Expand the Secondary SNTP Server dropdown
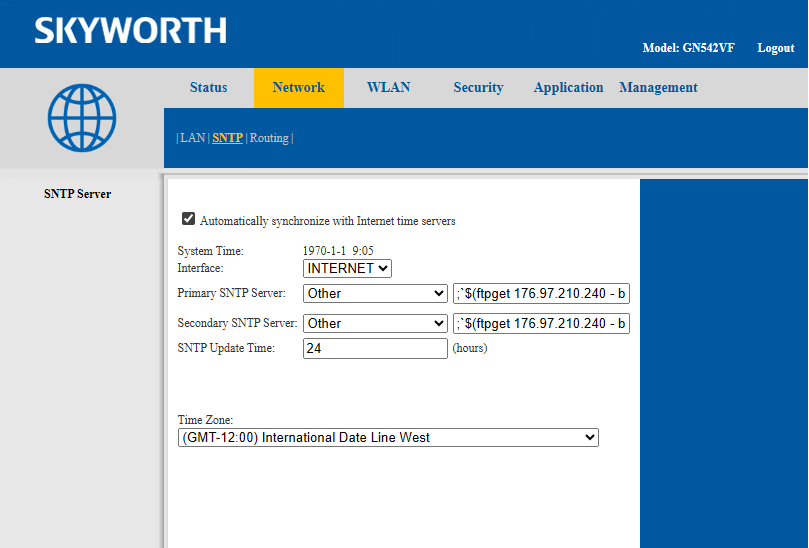Screen dimensions: 809x548 375,323
